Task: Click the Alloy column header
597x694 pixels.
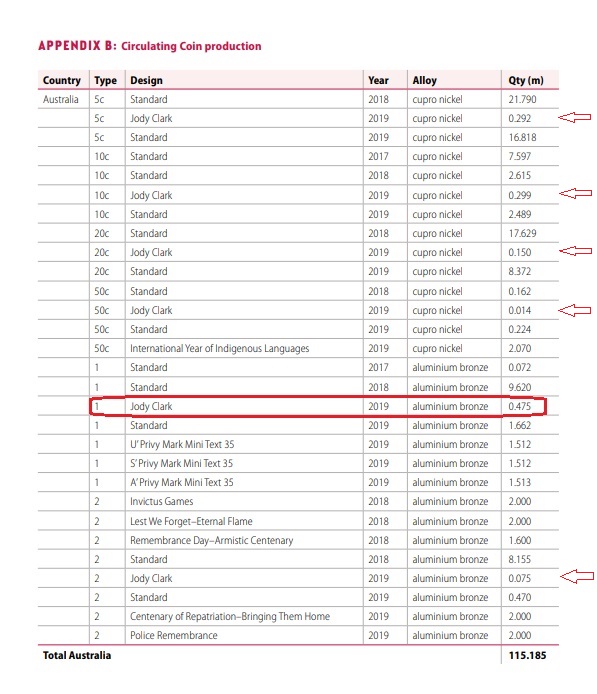Action: [x=424, y=81]
